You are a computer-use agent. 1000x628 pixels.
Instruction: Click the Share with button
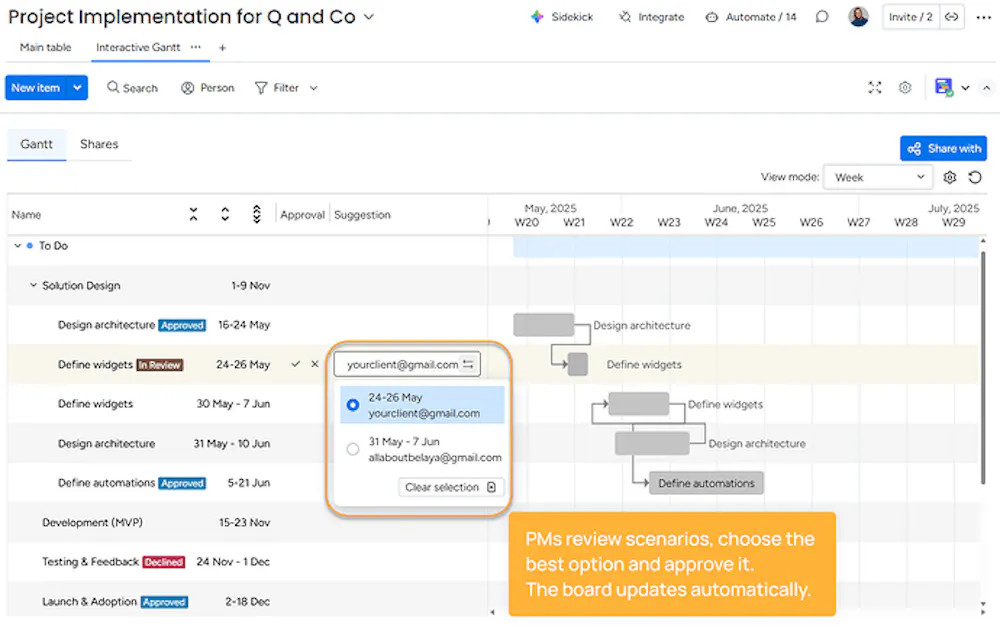[943, 149]
